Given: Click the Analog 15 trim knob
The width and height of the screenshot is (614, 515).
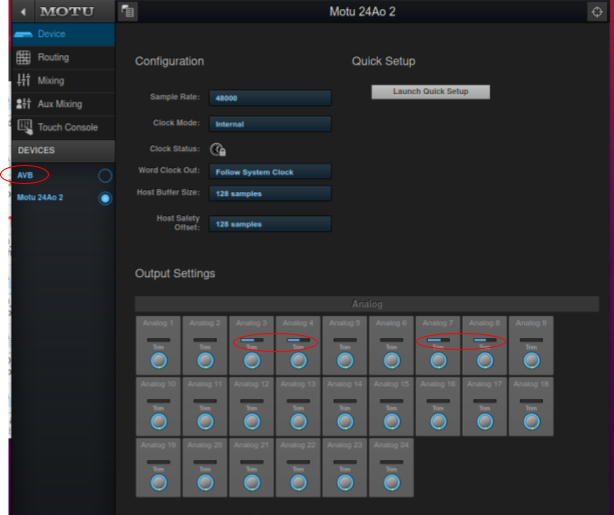Looking at the screenshot, I should click(392, 422).
